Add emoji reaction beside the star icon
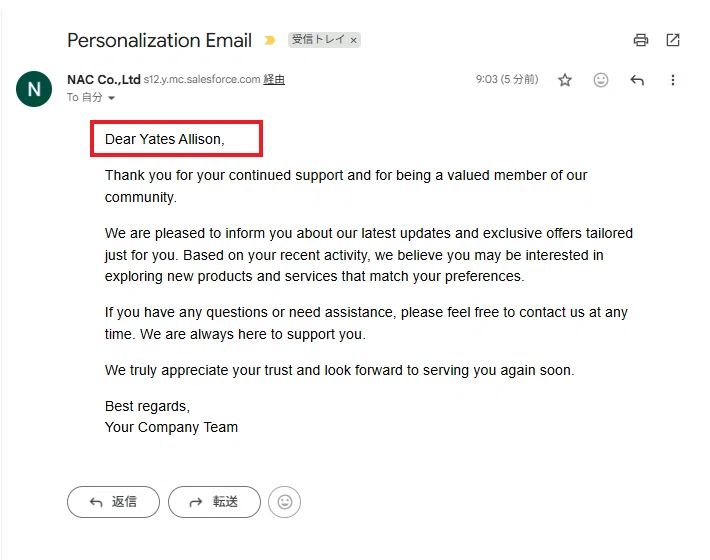 click(600, 80)
